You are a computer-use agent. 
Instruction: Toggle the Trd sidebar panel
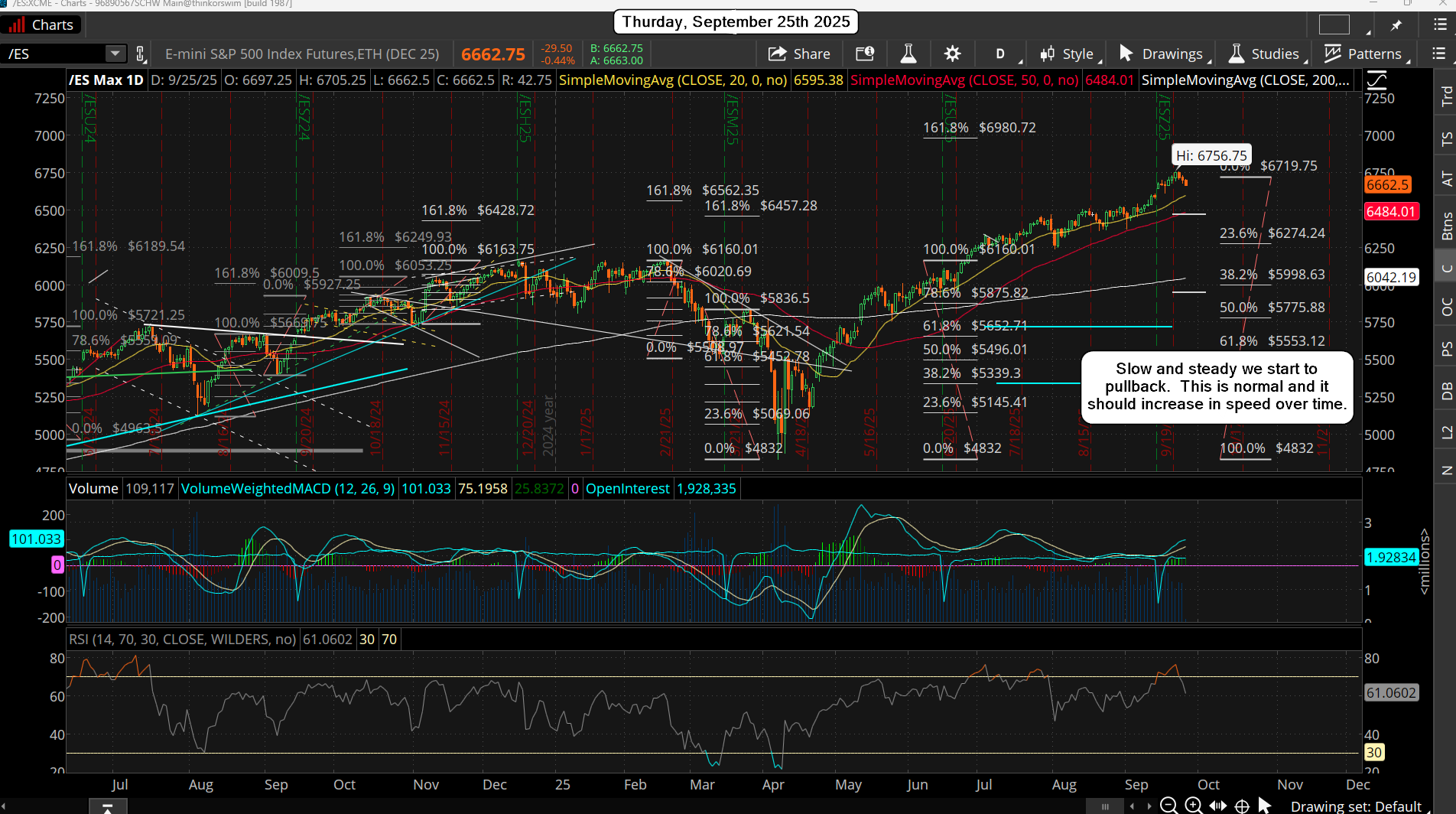tap(1445, 96)
